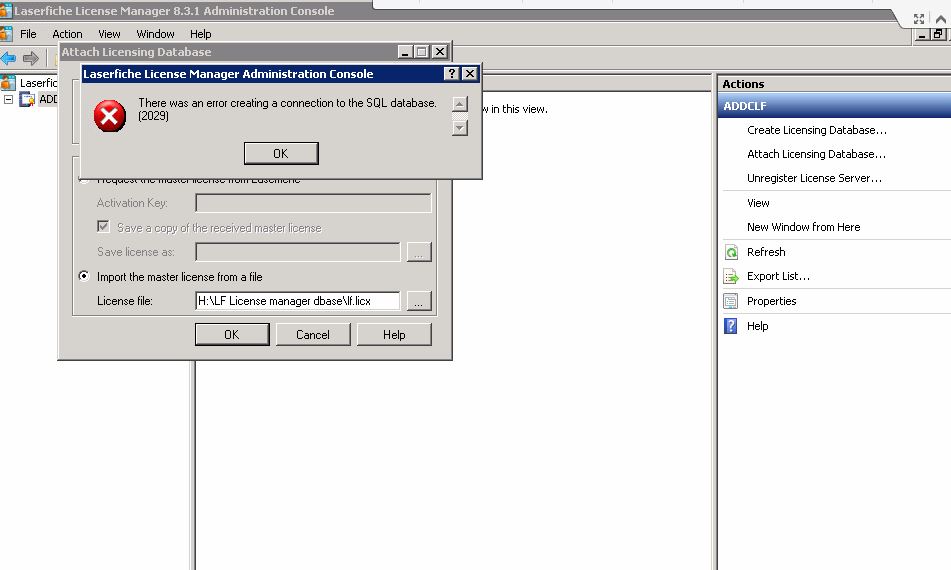This screenshot has width=951, height=570.
Task: Click the Laserfiche root node icon in tree
Action: tap(8, 82)
